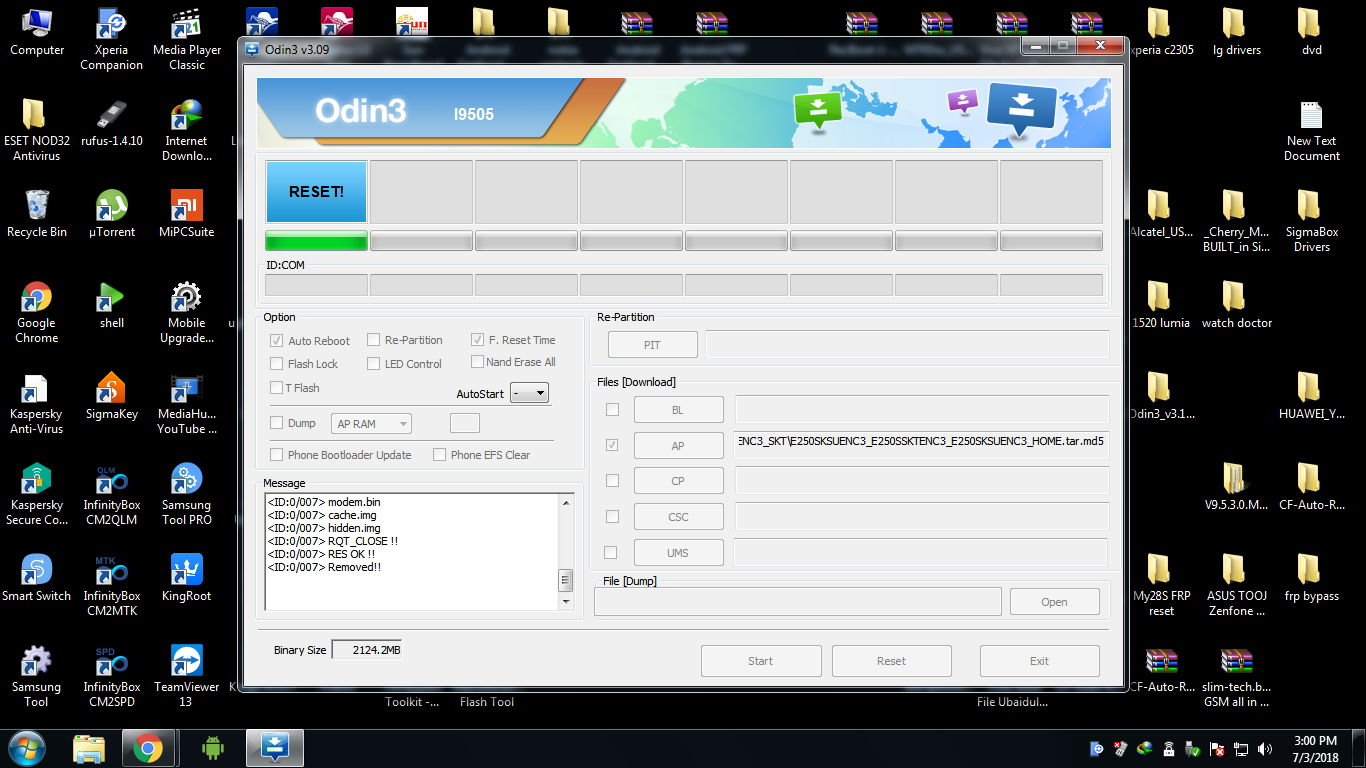This screenshot has width=1366, height=768.
Task: Click the Binary Size value field
Action: (x=367, y=650)
